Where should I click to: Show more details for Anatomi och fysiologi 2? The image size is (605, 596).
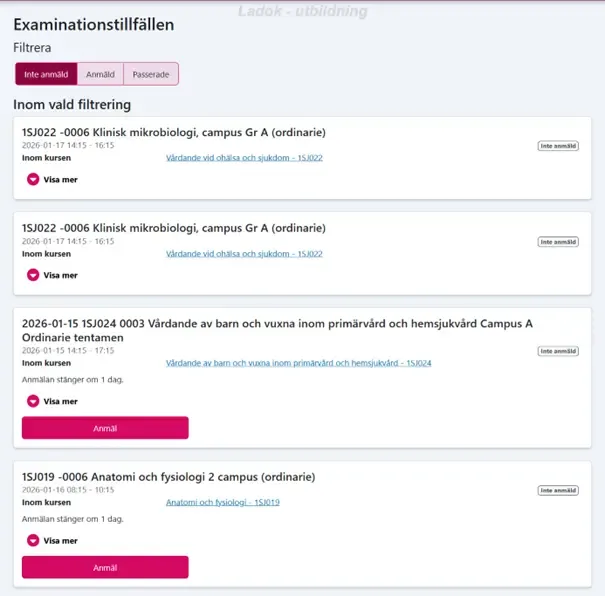60,540
